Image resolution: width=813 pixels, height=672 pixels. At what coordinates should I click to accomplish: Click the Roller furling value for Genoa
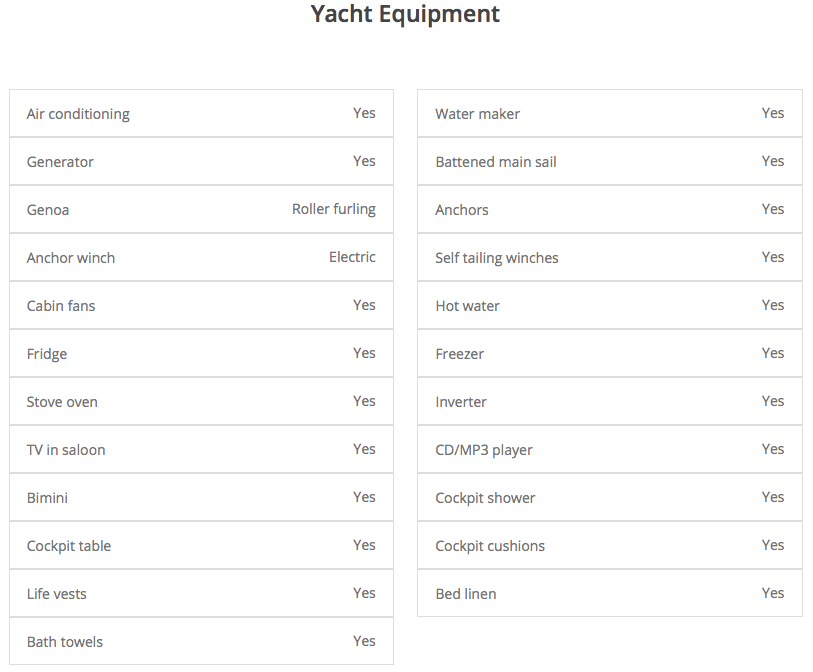tap(333, 209)
